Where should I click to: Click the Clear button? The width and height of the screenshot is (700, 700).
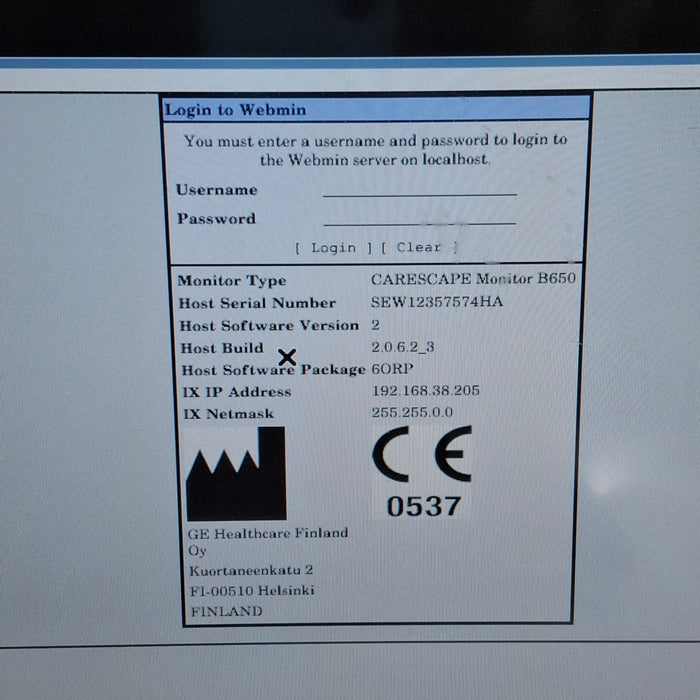(419, 247)
